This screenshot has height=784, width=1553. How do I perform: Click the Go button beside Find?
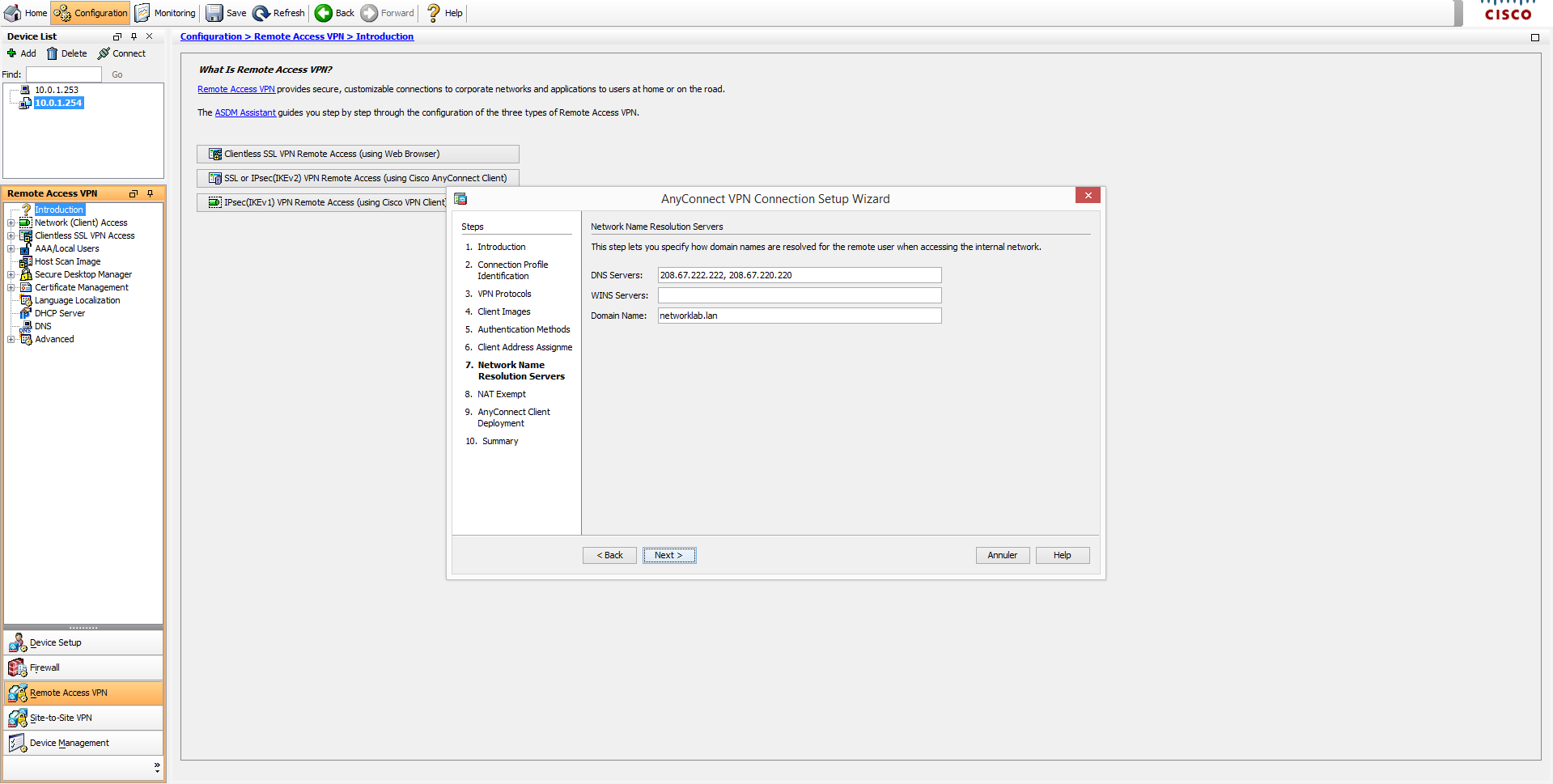pyautogui.click(x=117, y=74)
